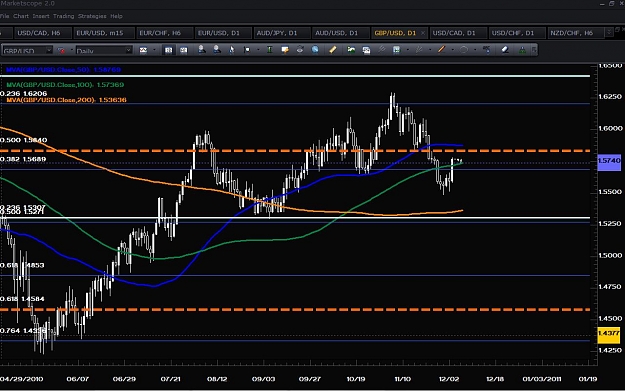Select the ABC text label tool
The image size is (625, 391).
click(486, 49)
